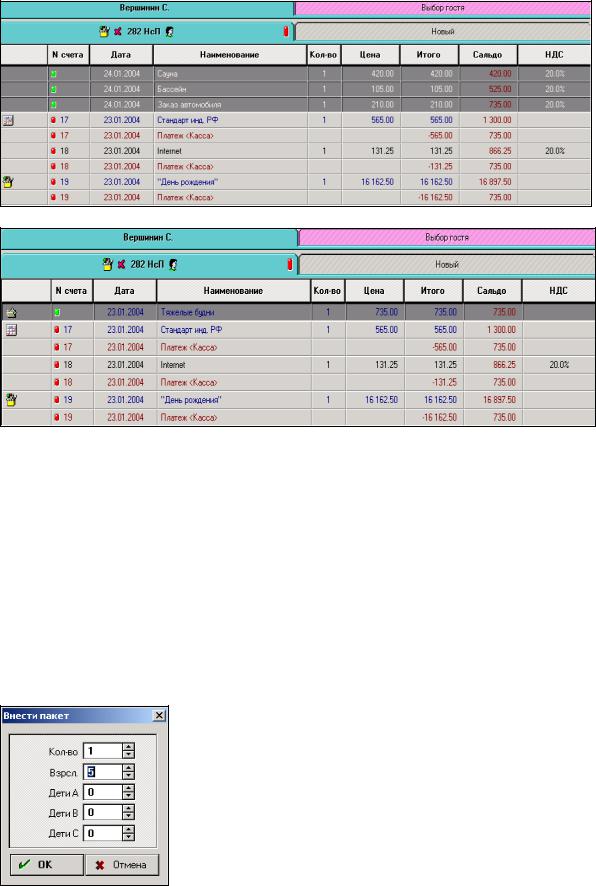Click the НДС column header in lower table
Viewport: 596px width, 886px height.
click(558, 291)
